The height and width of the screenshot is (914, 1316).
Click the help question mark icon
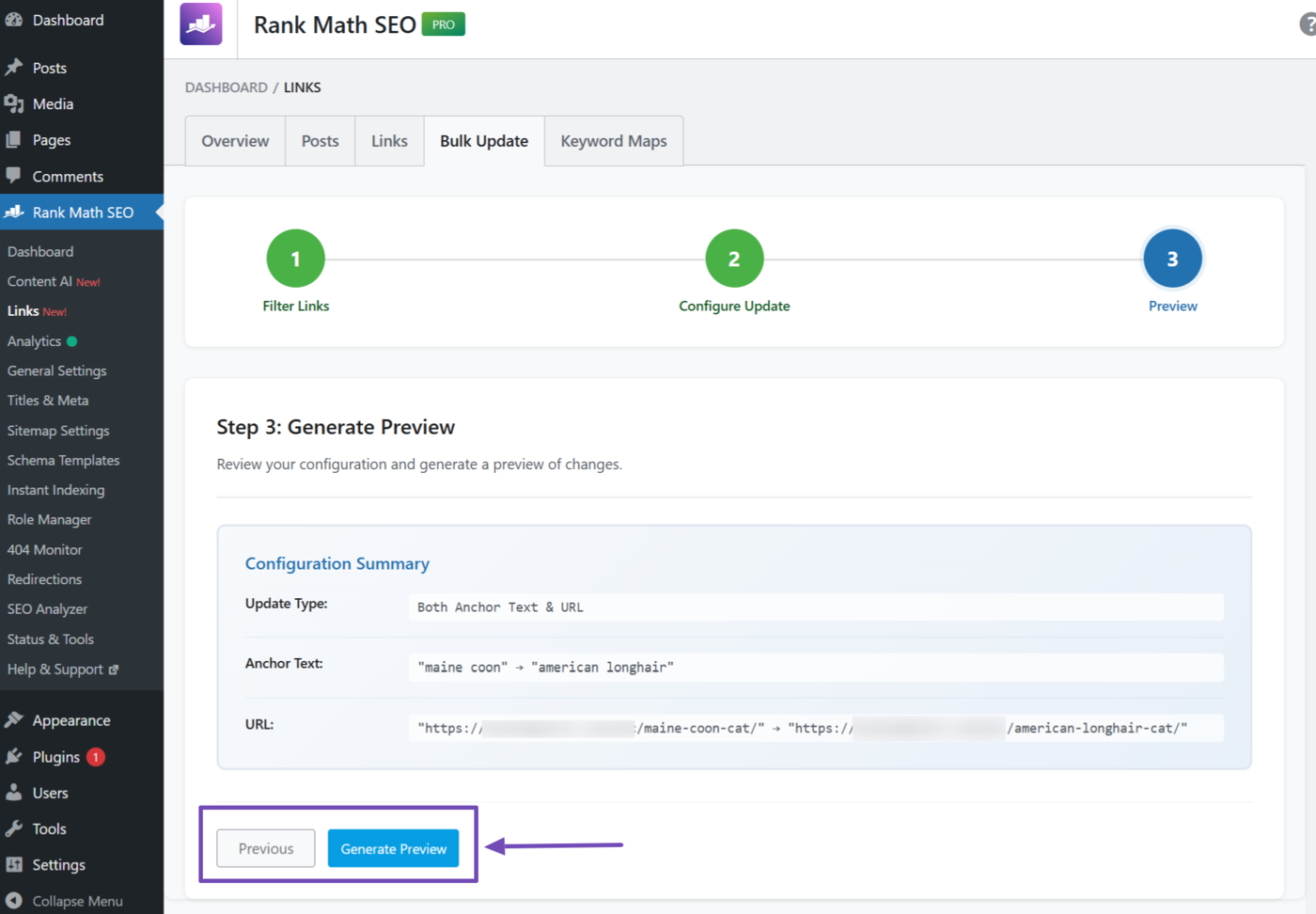coord(1308,24)
